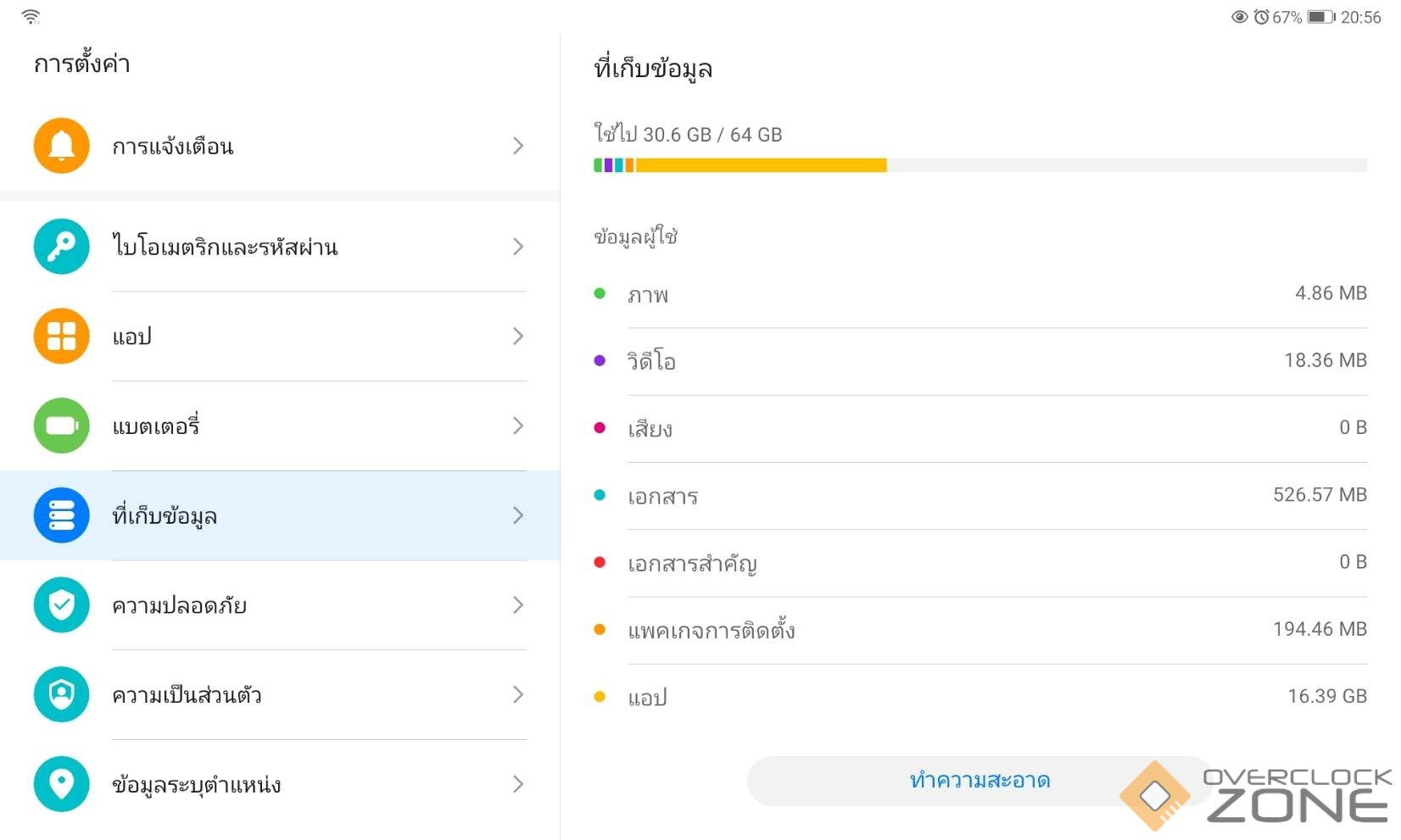Screen dimensions: 1401x840
Task: Open the เอกสาร 526.57 MB storage entry
Action: click(980, 496)
